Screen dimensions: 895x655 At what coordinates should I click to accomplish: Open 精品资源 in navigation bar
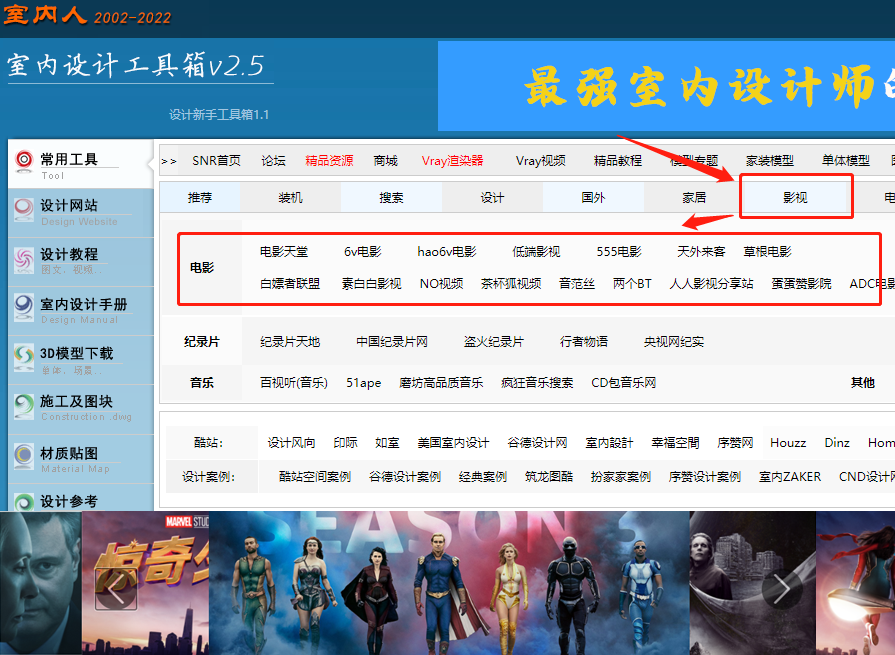coord(329,161)
